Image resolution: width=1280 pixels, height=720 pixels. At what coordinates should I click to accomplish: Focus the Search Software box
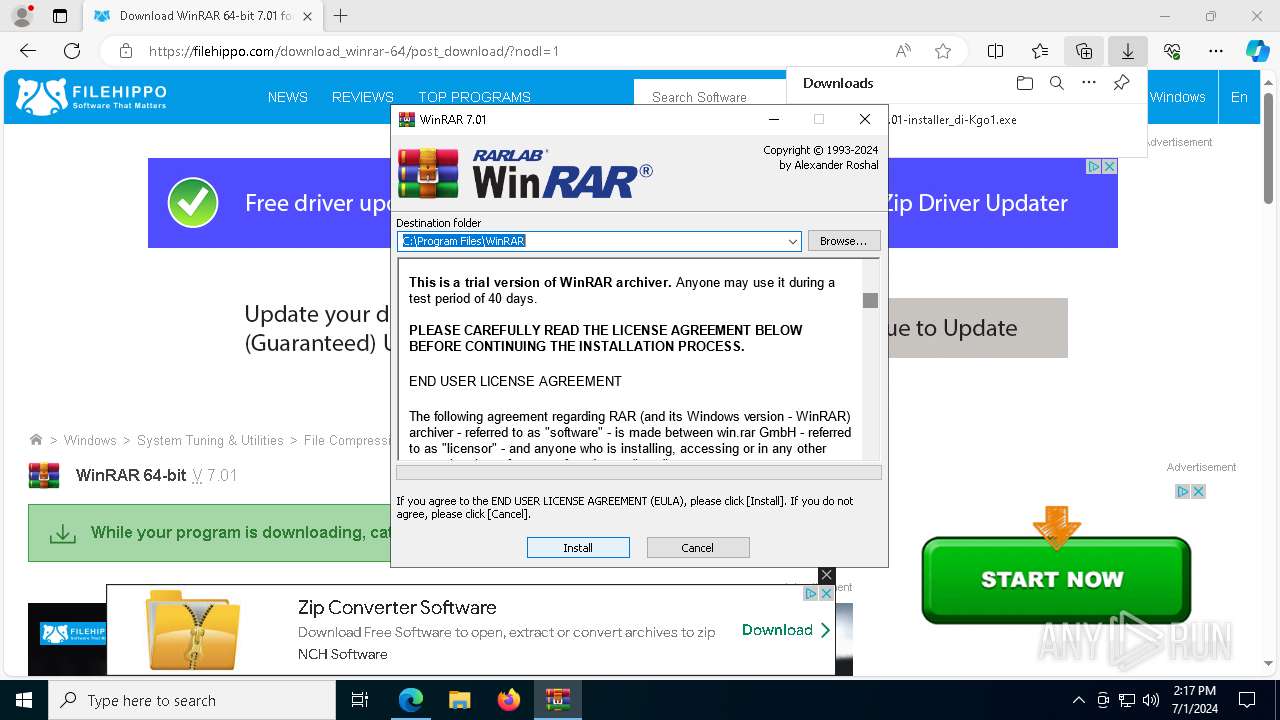click(x=710, y=97)
